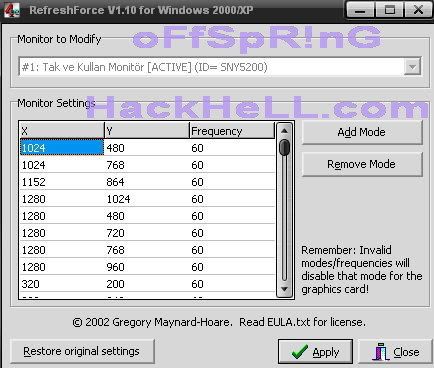Select the 1280 x 480 mode row

click(147, 216)
